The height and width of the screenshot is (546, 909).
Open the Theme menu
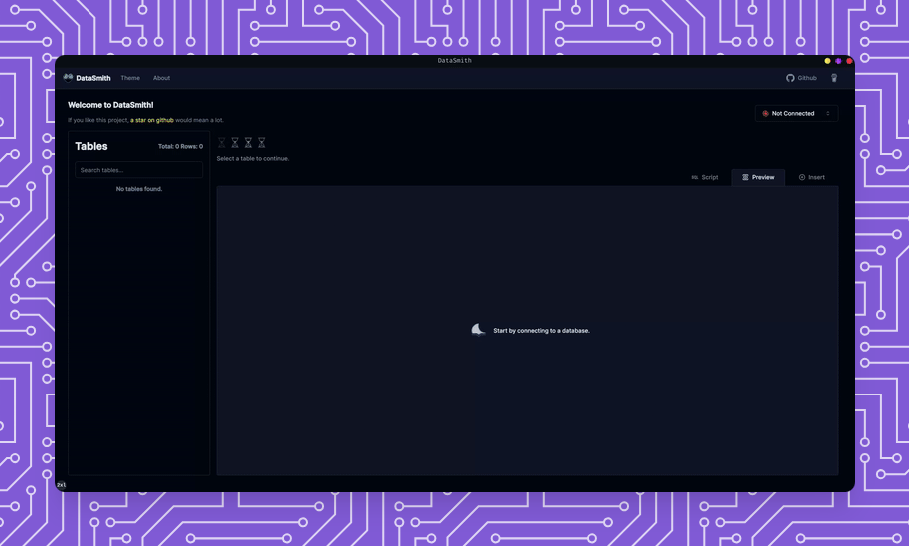130,78
